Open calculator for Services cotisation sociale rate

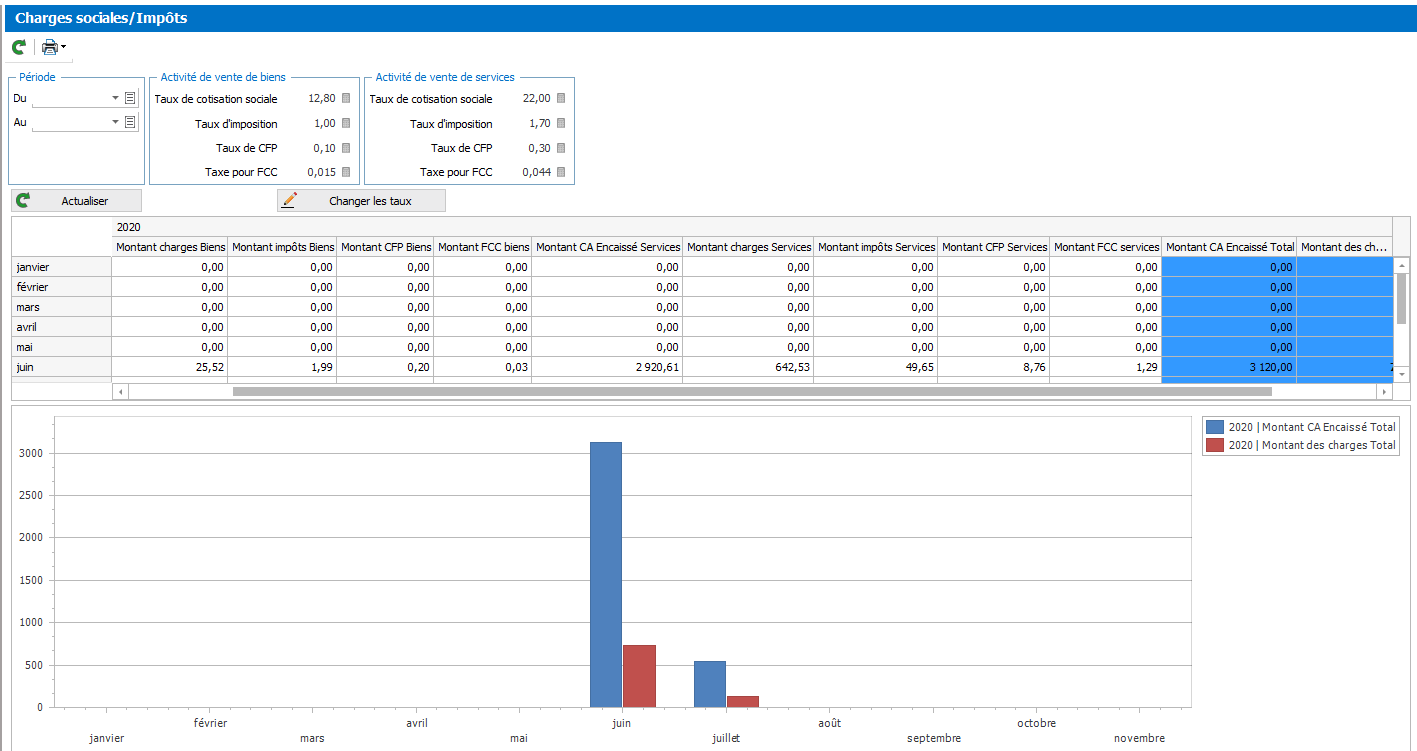(561, 99)
